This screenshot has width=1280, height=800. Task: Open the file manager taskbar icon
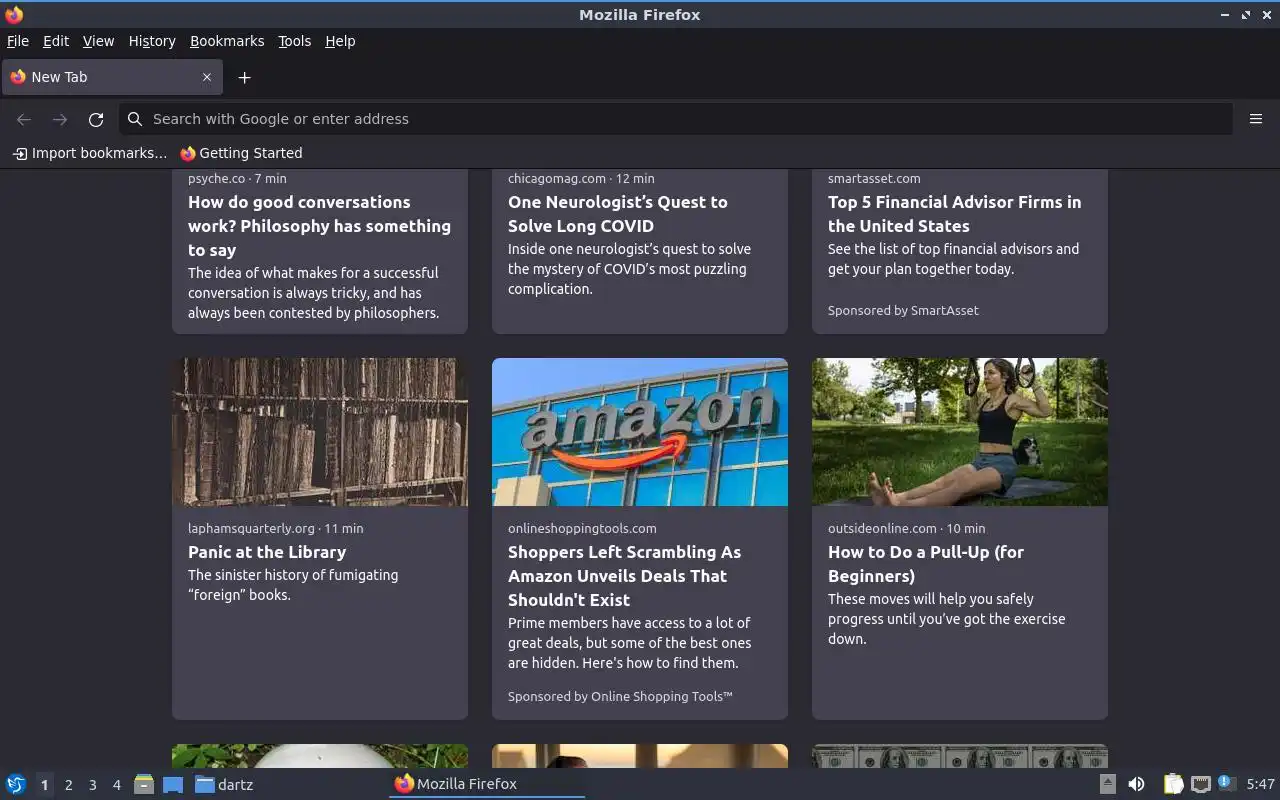(144, 785)
